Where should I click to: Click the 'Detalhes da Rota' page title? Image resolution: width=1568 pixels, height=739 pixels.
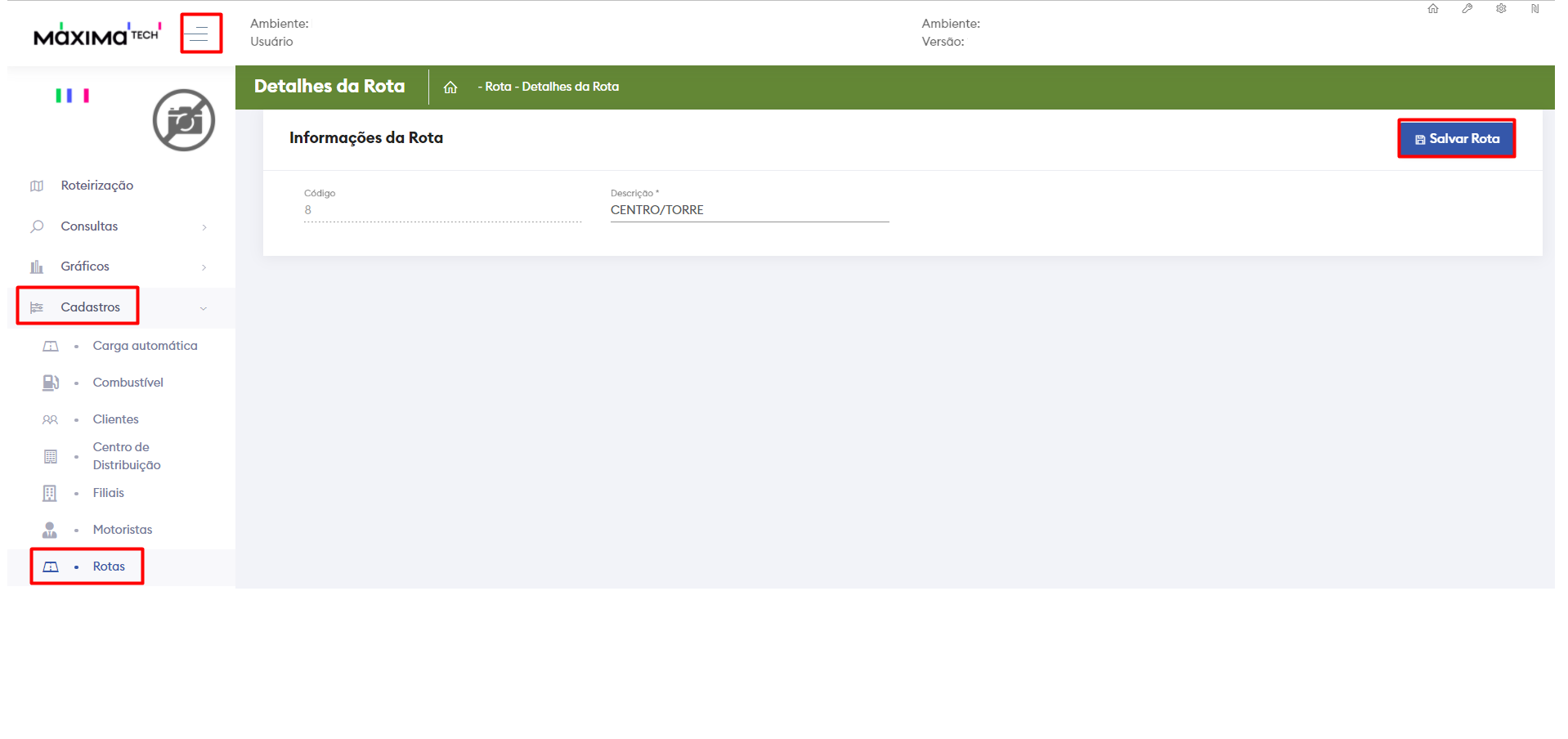[329, 86]
